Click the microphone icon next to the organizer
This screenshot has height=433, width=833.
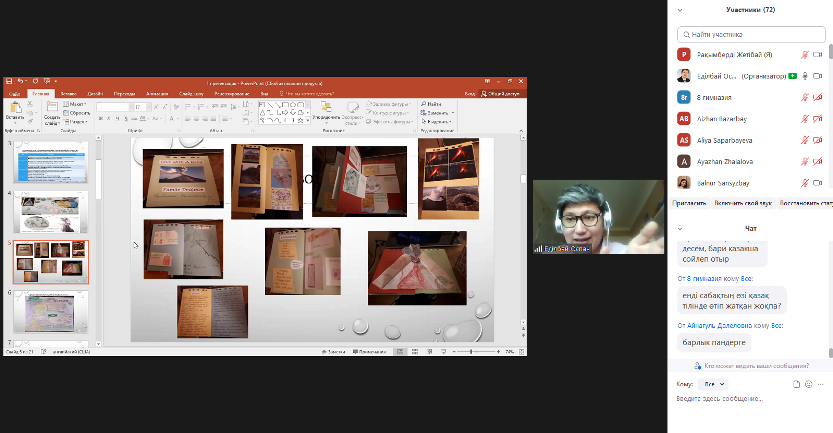(x=804, y=76)
